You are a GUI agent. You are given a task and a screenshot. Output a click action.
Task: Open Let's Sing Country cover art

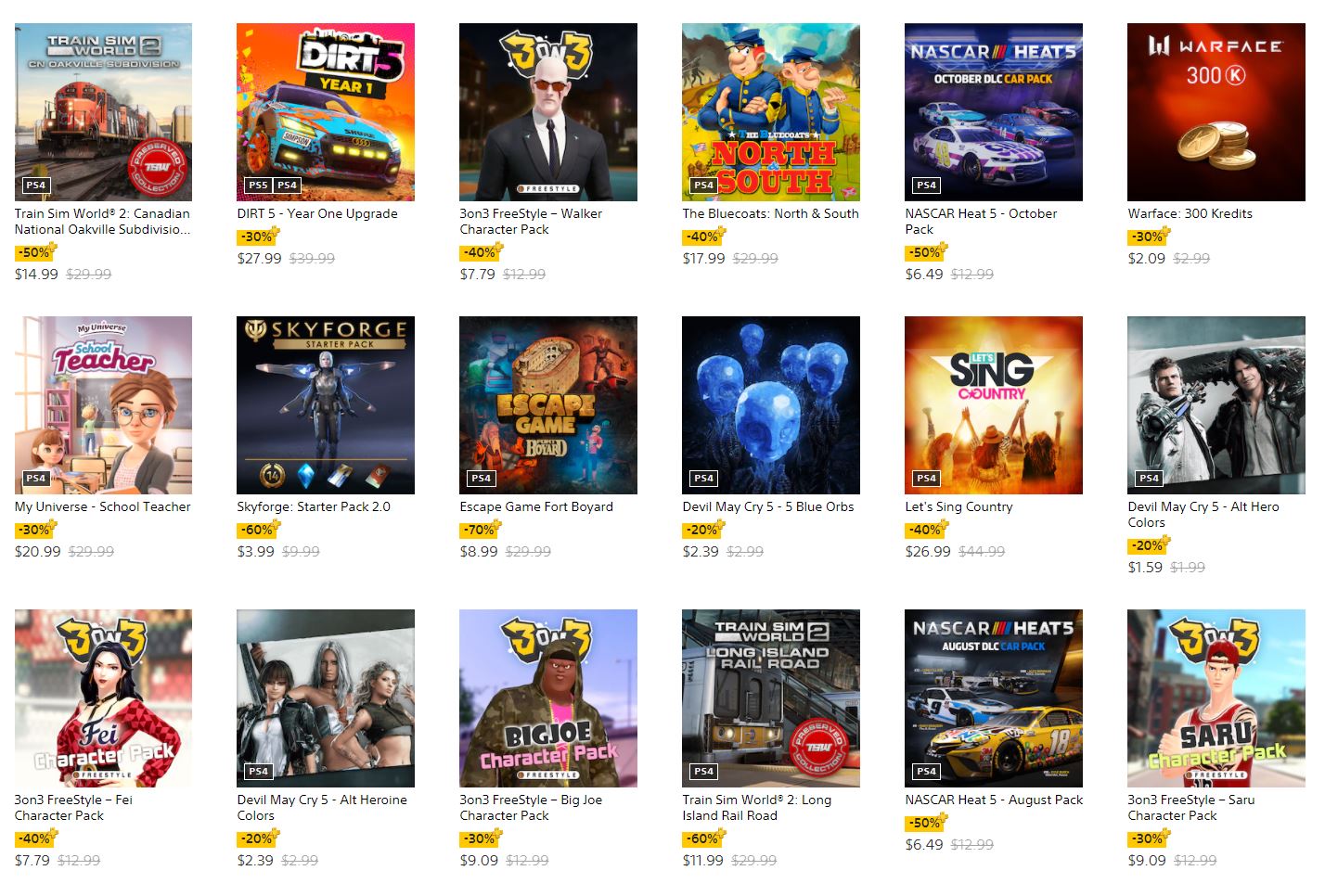click(x=994, y=405)
